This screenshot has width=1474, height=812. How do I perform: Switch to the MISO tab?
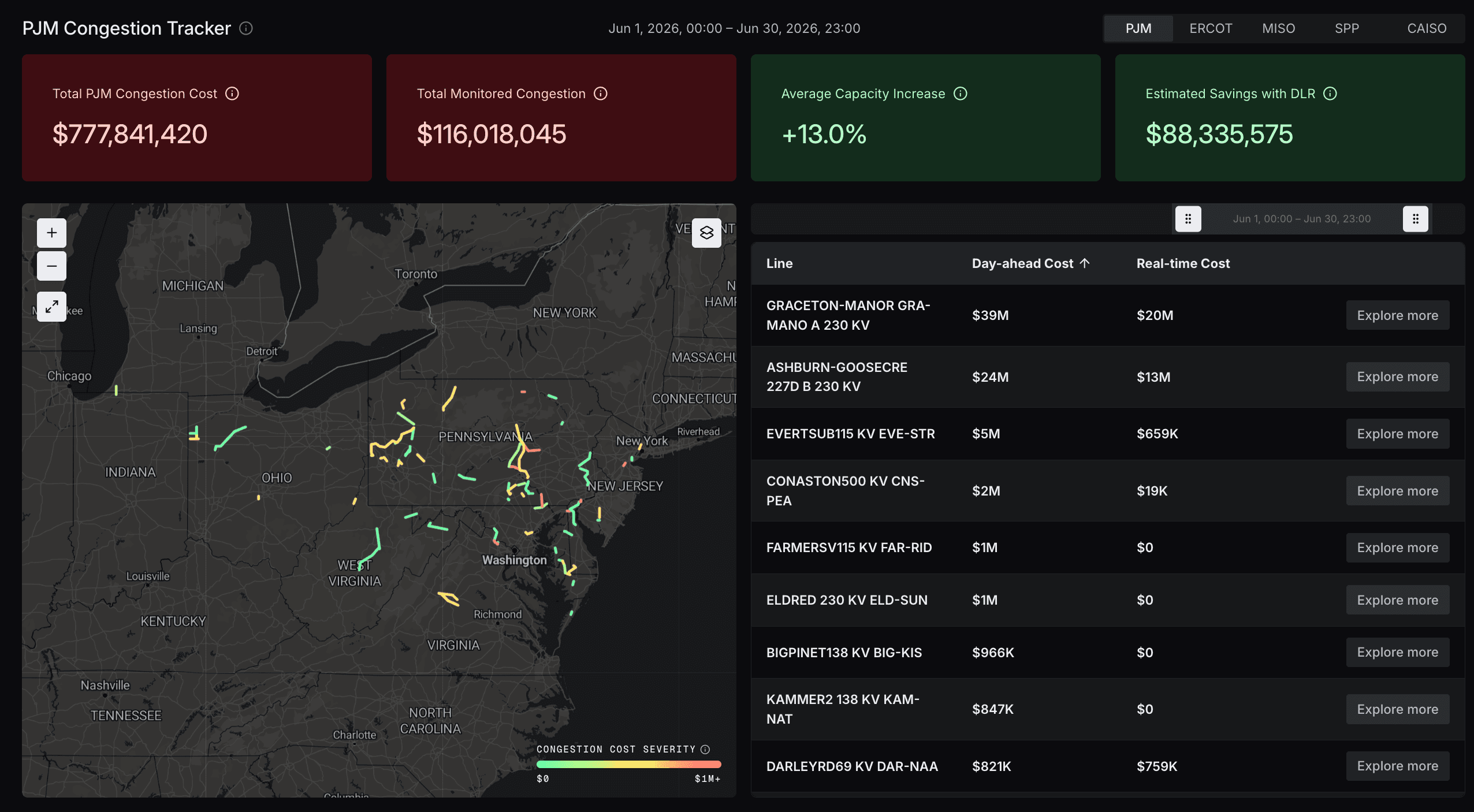(x=1279, y=28)
